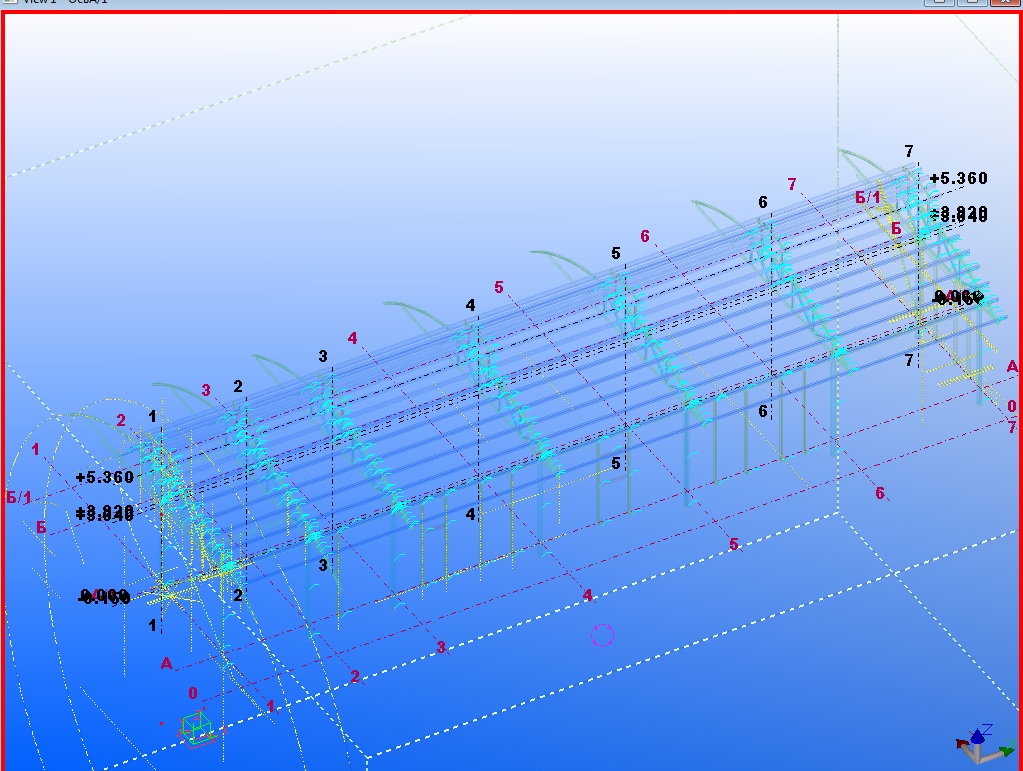This screenshot has width=1023, height=771.
Task: Select the +5.360 elevation label on the right
Action: (958, 179)
